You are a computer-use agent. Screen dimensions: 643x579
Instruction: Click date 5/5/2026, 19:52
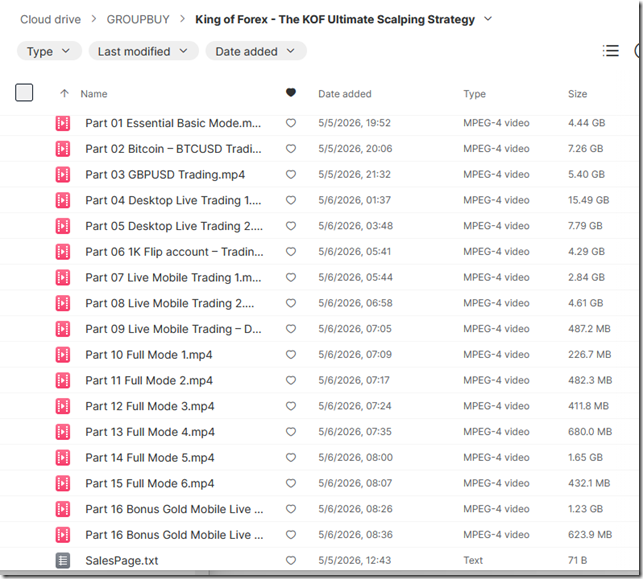click(354, 123)
